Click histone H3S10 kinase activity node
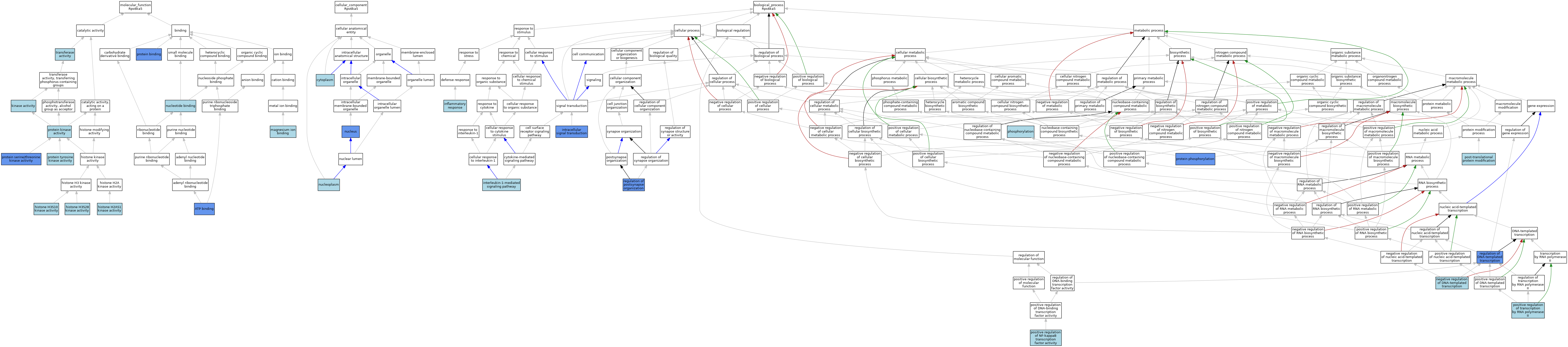The width and height of the screenshot is (1568, 347). coord(46,209)
